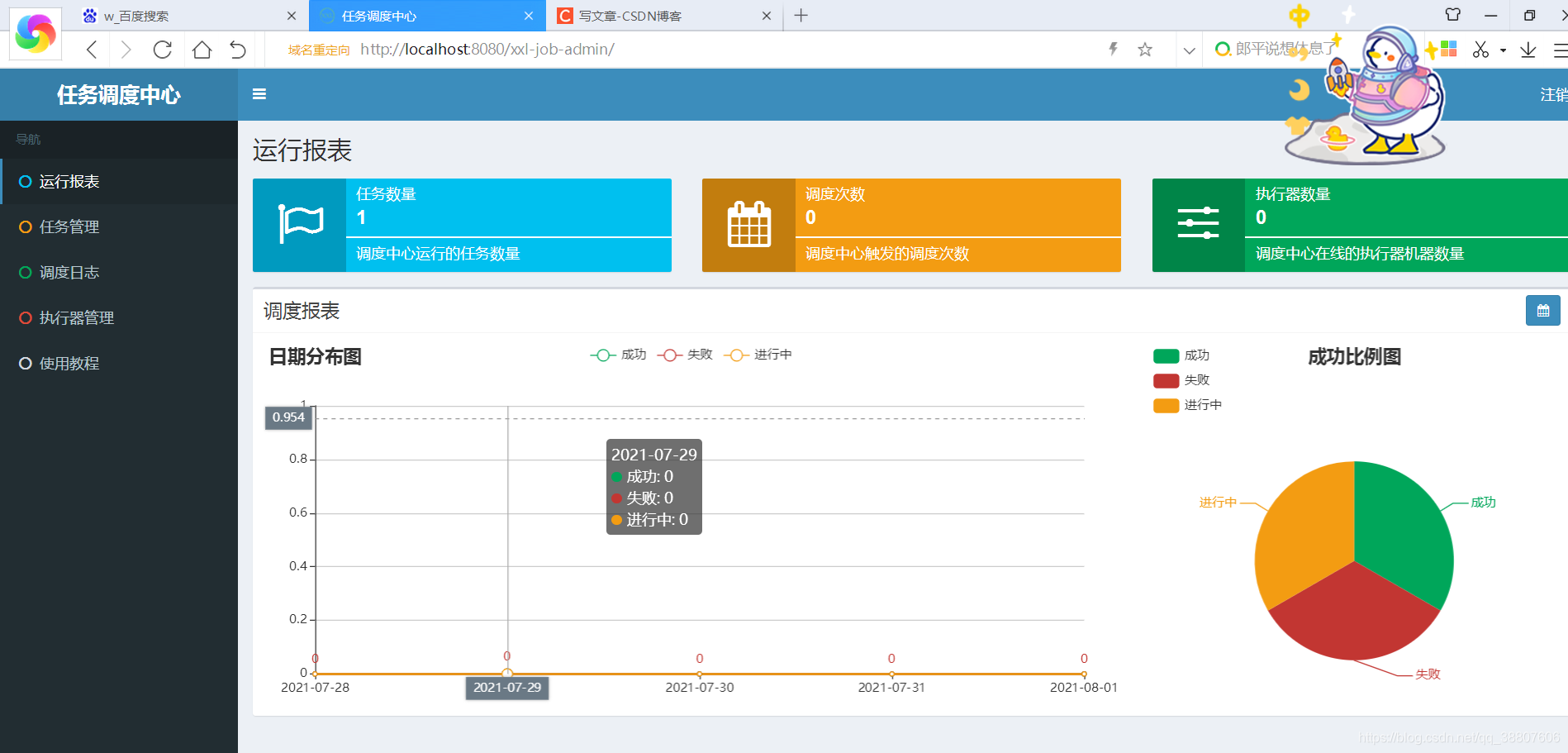Toggle 成功 in pie chart legend
This screenshot has width=1568, height=753.
tap(1181, 355)
